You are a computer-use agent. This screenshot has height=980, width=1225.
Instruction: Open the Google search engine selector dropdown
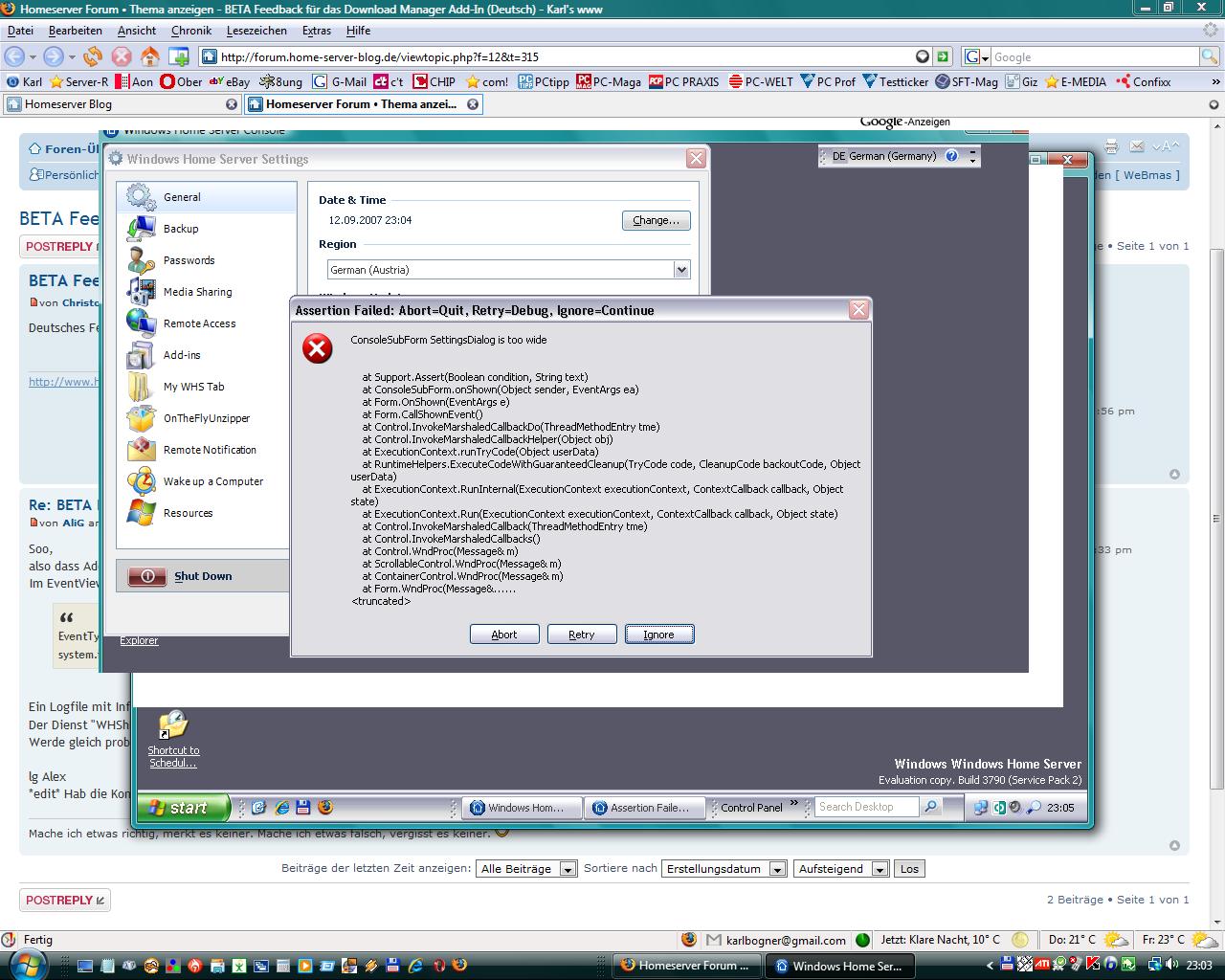pos(976,56)
